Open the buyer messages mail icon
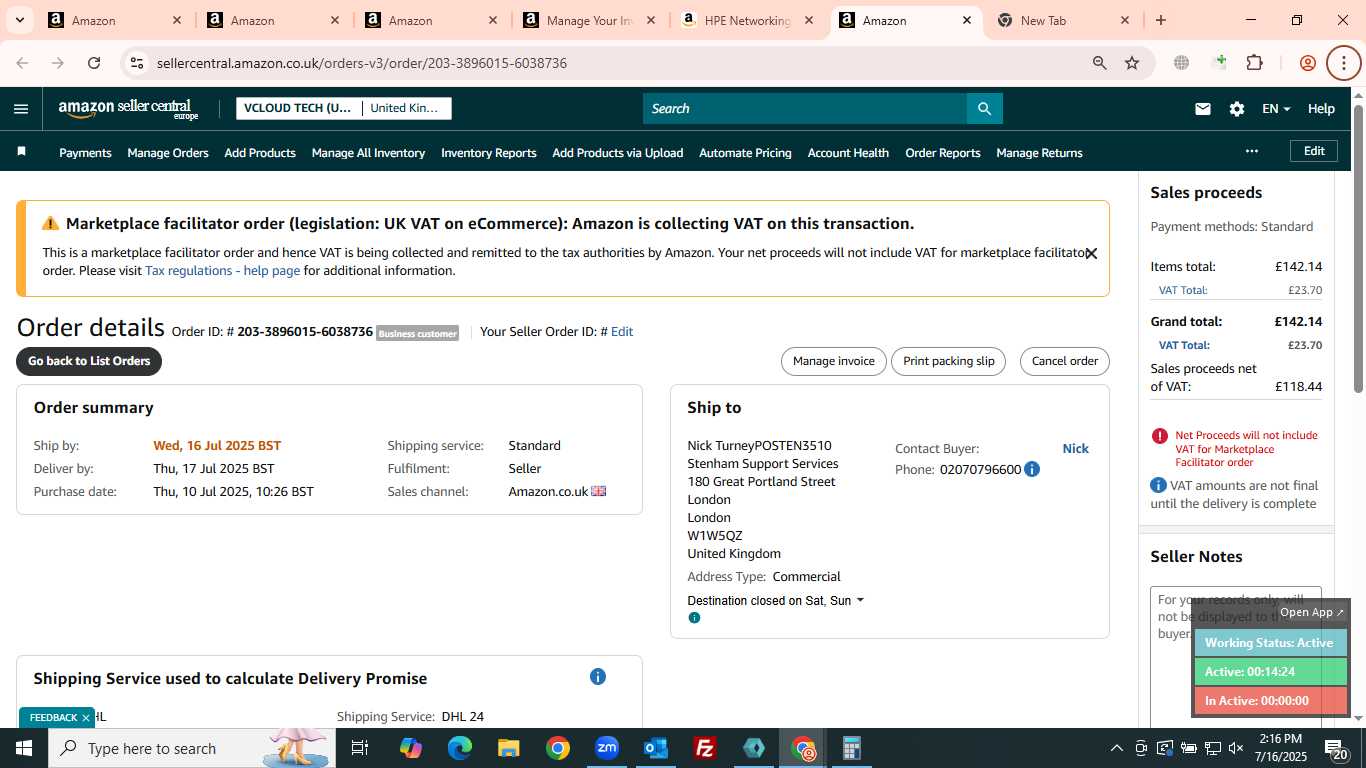 pos(1203,109)
